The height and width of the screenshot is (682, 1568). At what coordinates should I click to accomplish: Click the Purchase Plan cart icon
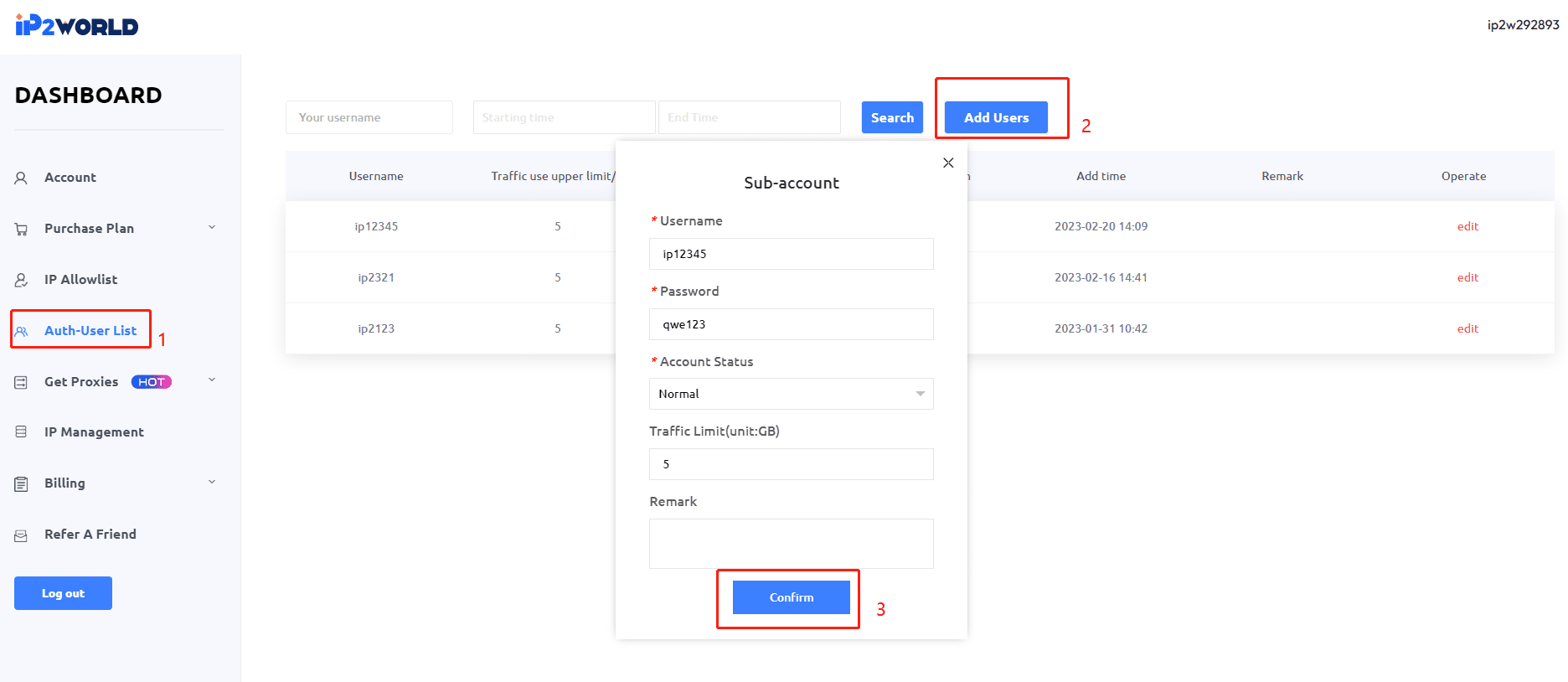coord(22,229)
